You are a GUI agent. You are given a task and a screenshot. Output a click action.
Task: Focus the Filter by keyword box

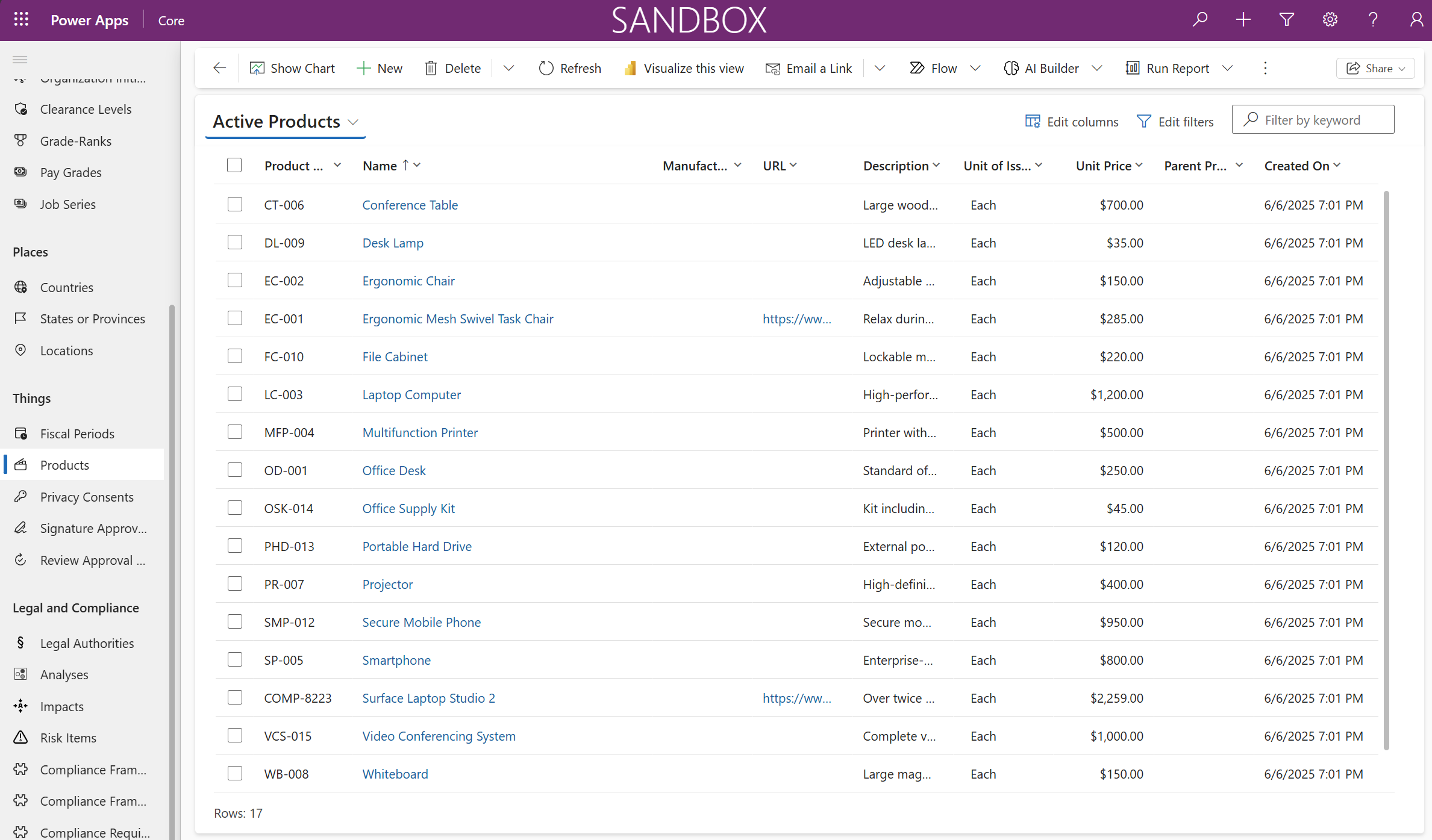pos(1313,119)
